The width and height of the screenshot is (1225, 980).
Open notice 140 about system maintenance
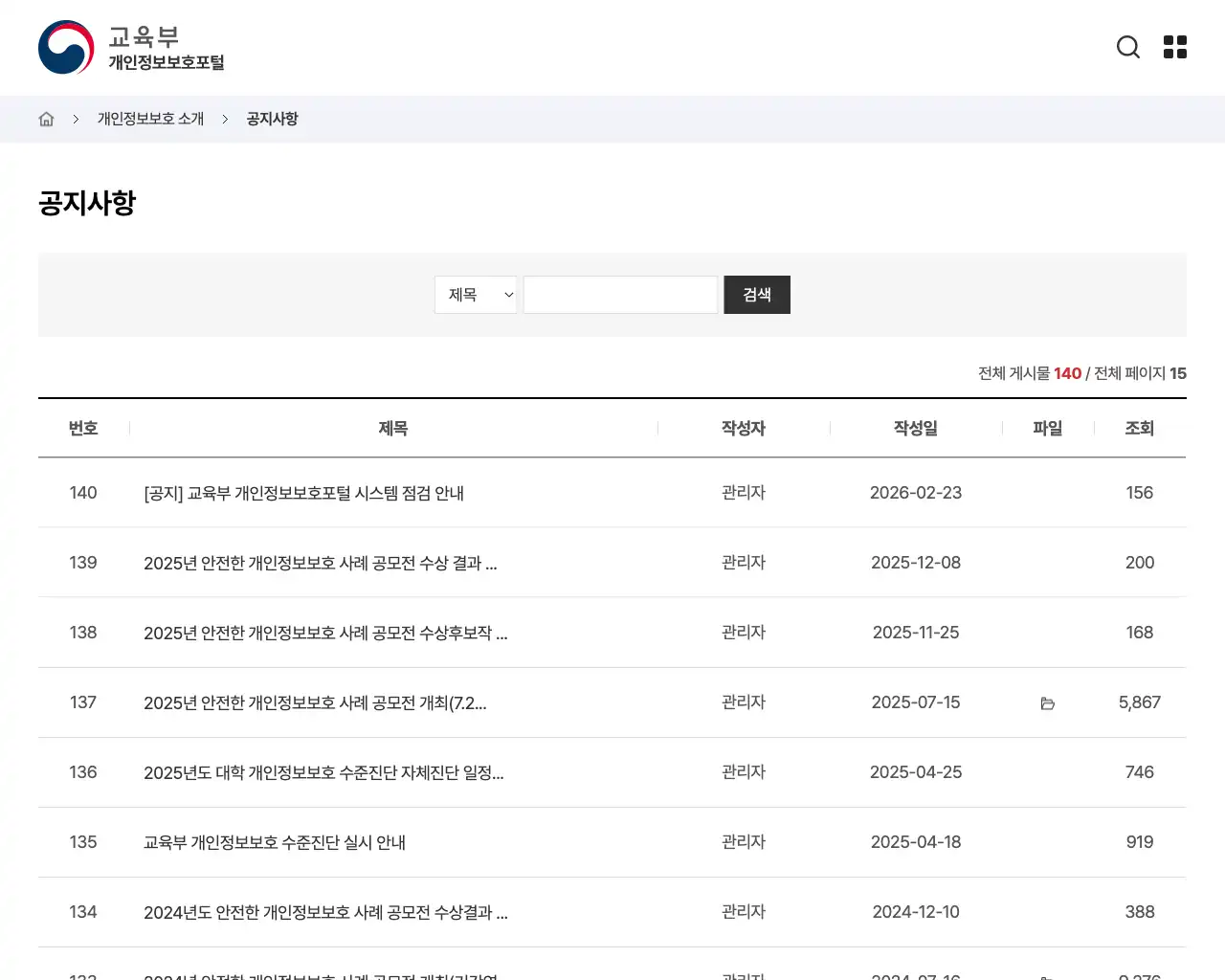tap(304, 493)
